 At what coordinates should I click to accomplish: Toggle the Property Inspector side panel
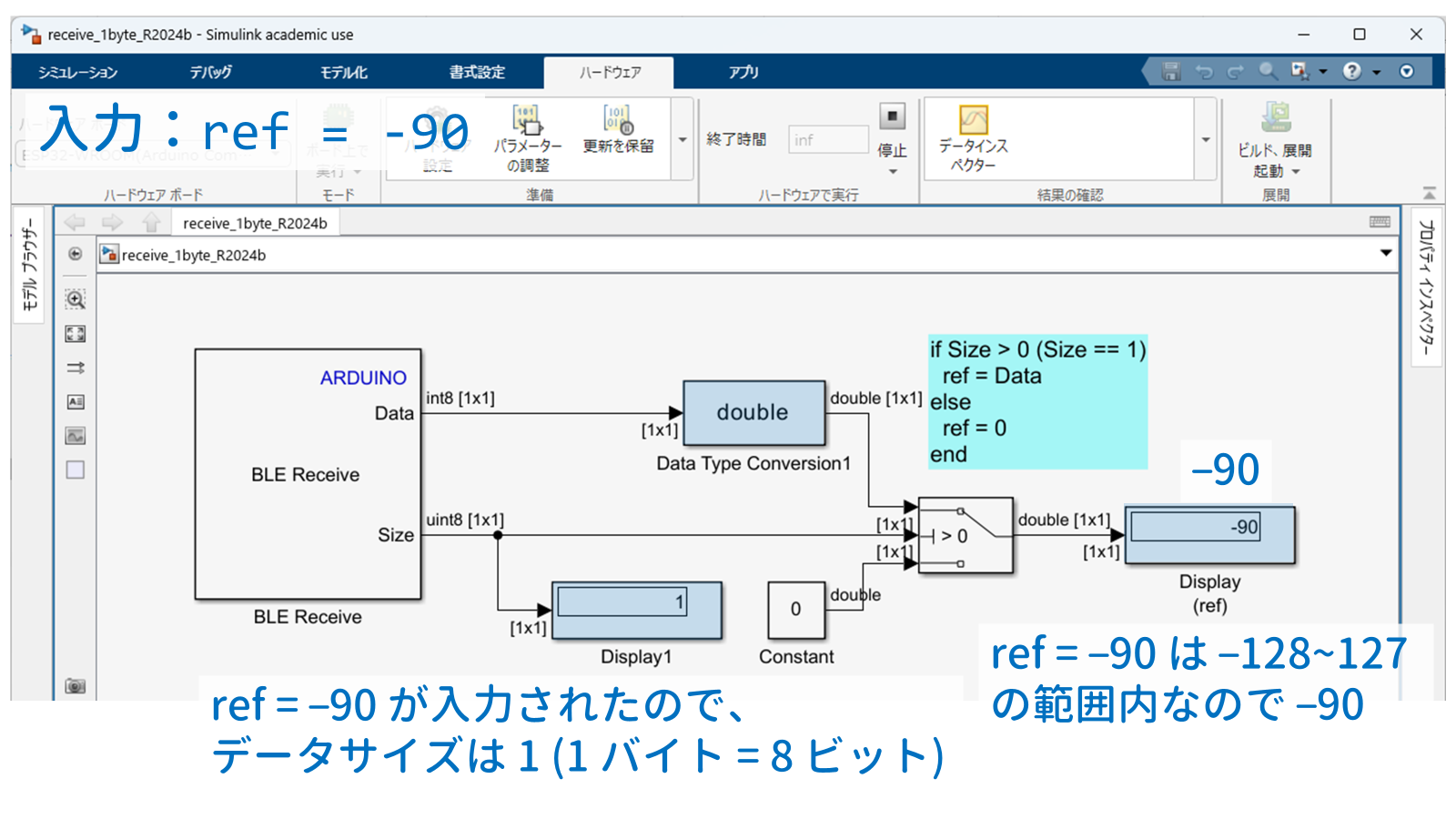(x=1426, y=288)
